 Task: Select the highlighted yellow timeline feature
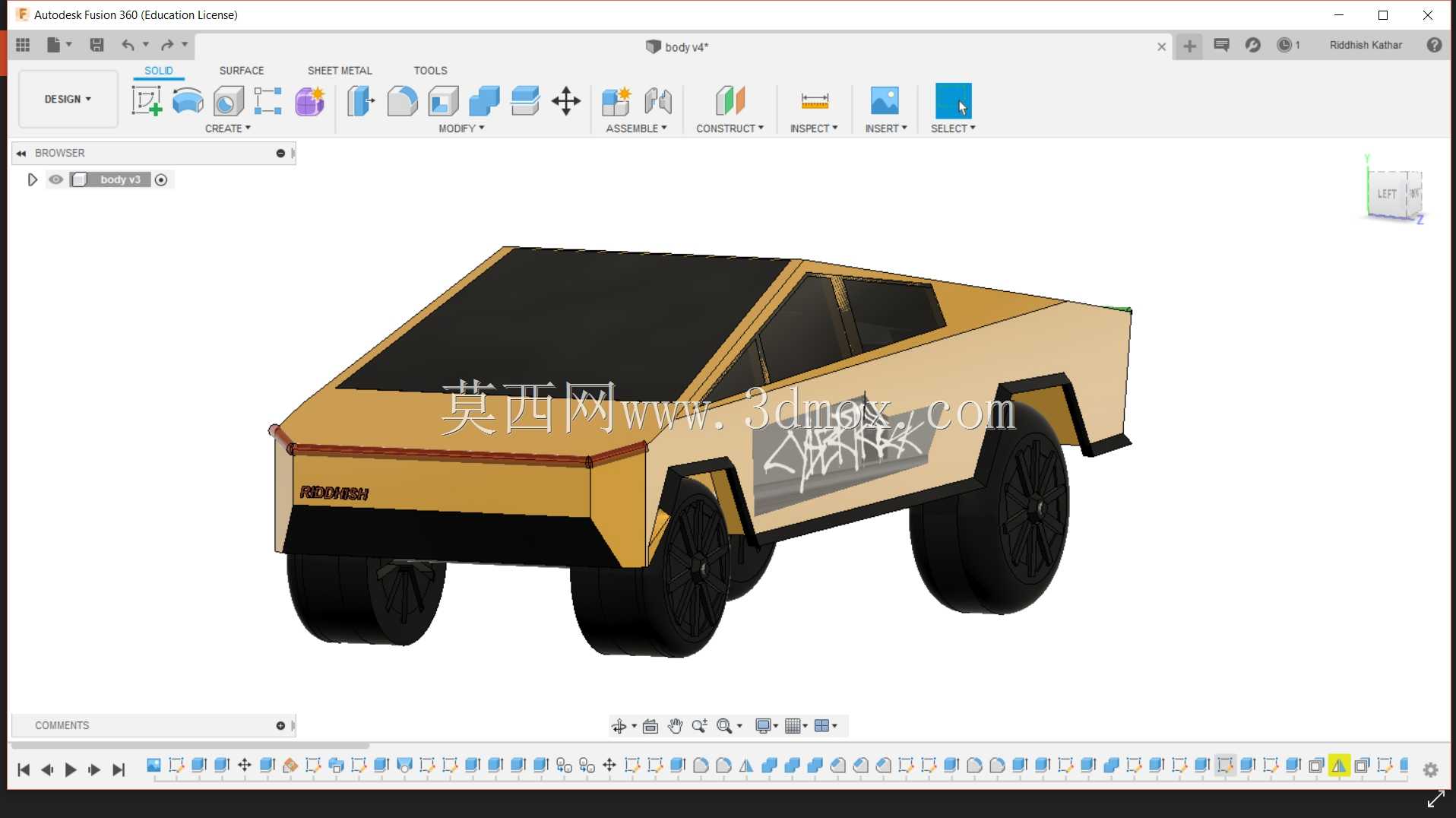click(1339, 766)
